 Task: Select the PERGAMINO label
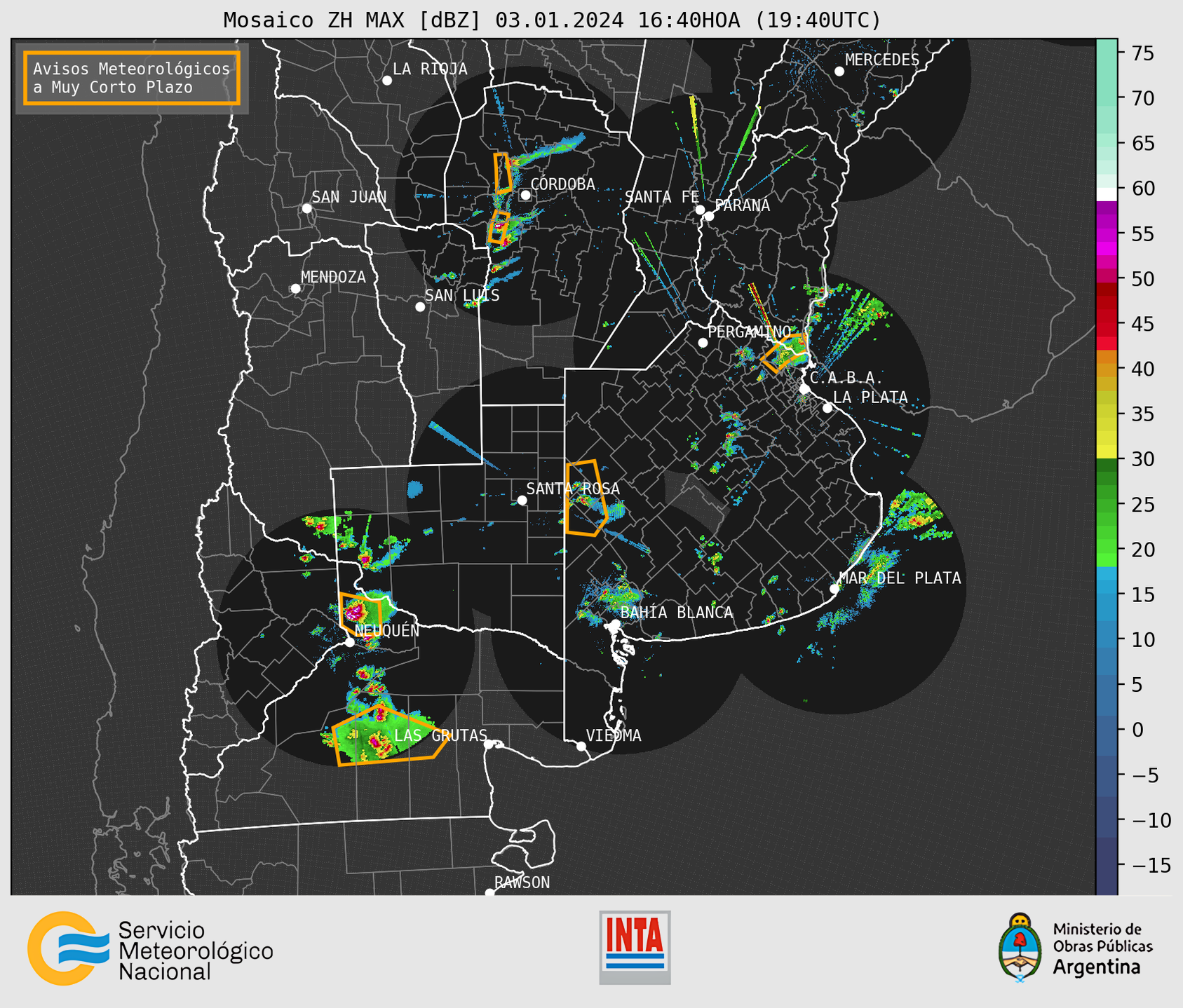coord(750,332)
